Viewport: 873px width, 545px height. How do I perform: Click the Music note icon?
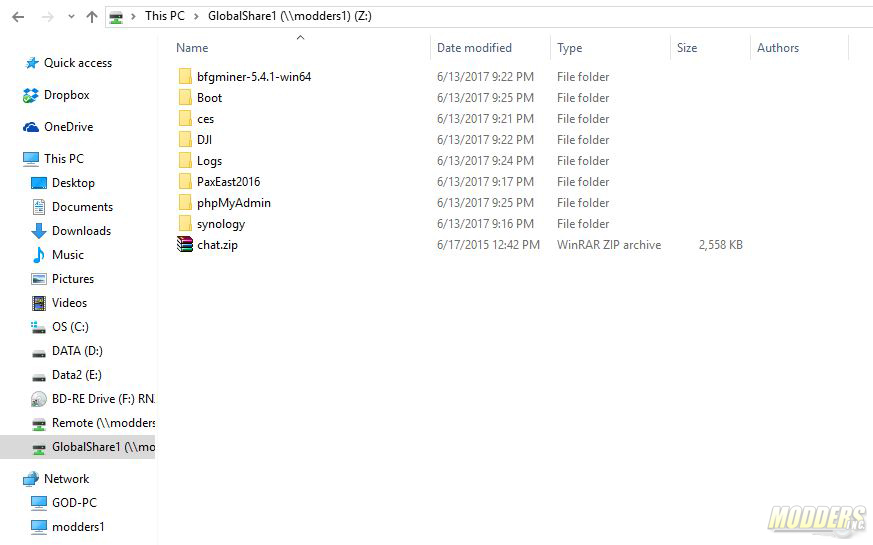click(38, 254)
